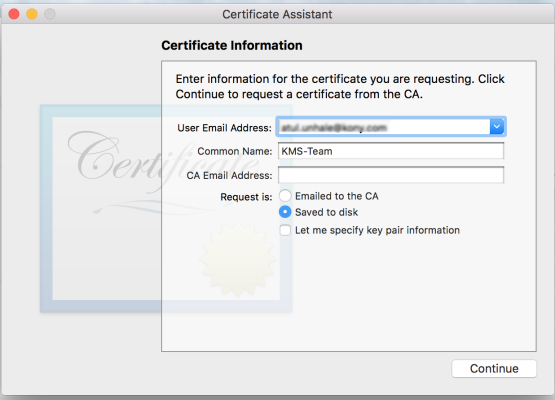Close the Certificate Assistant with the red button

pyautogui.click(x=14, y=14)
